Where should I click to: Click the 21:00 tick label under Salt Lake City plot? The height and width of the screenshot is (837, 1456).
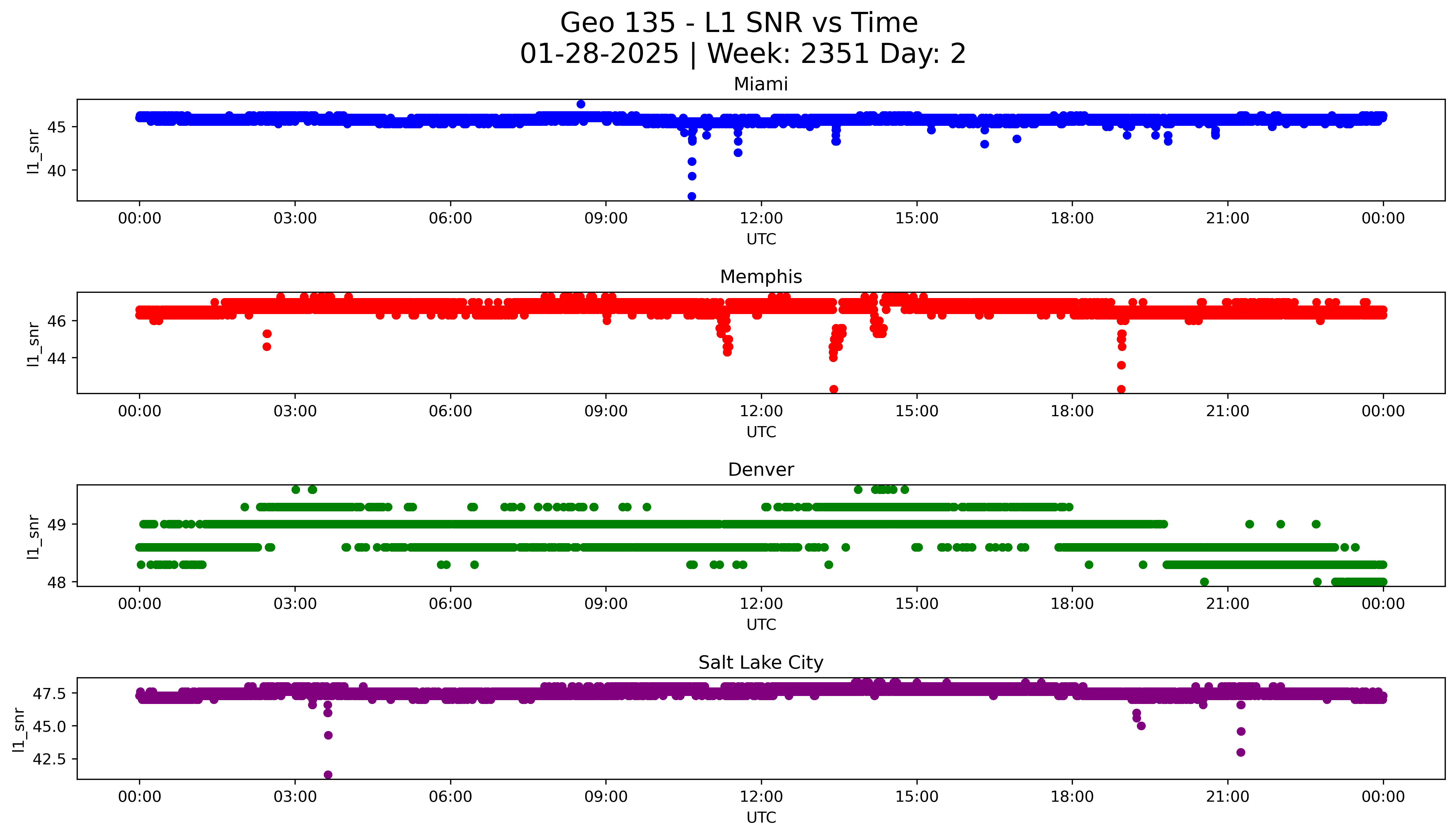click(1227, 797)
